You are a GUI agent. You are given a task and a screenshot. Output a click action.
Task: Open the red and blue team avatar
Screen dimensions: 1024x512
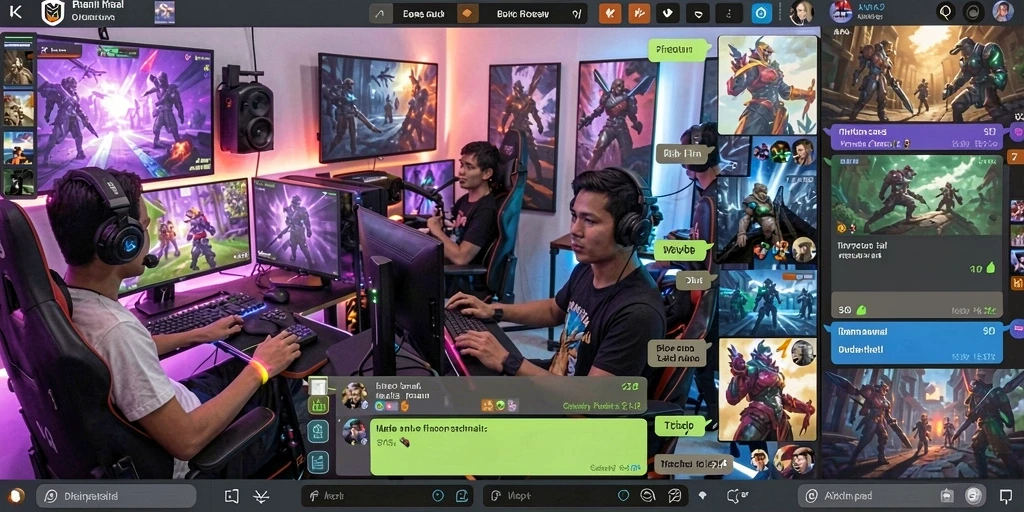coord(841,11)
